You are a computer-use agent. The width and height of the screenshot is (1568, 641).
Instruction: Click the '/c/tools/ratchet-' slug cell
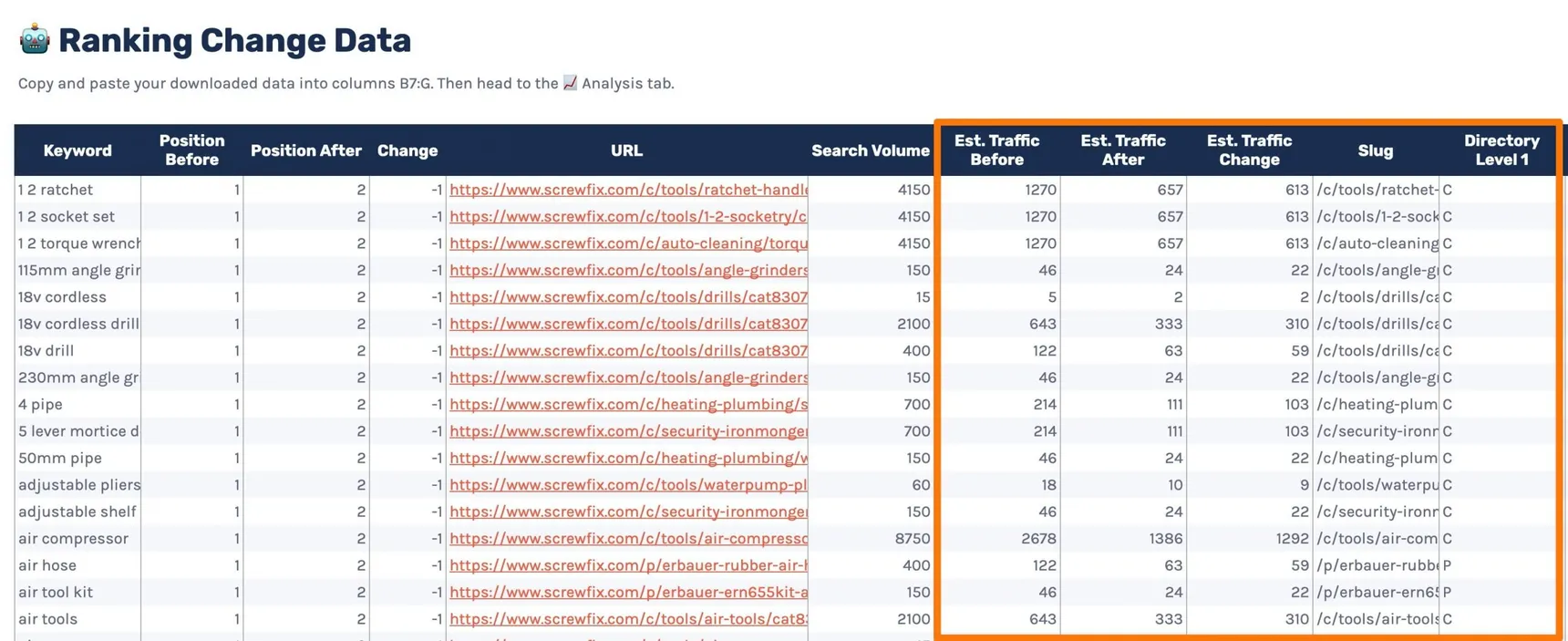pos(1376,190)
